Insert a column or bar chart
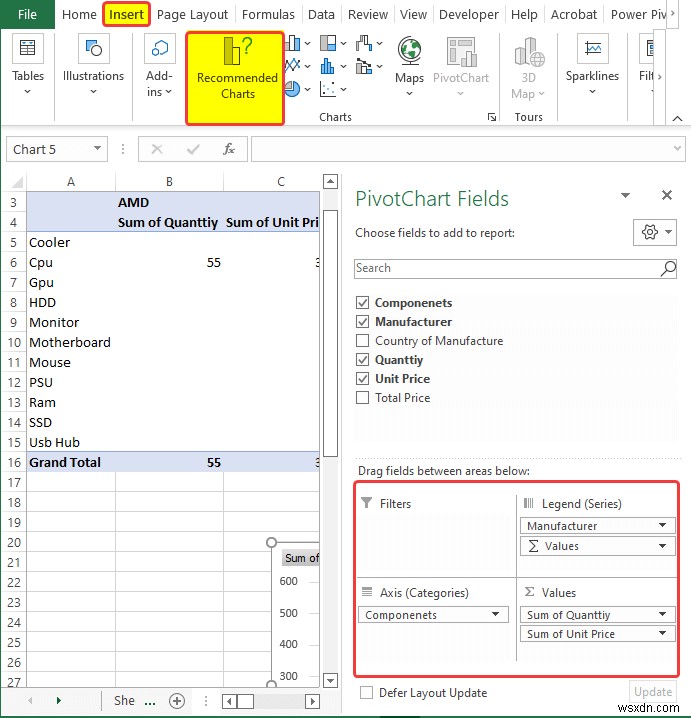 pyautogui.click(x=293, y=44)
